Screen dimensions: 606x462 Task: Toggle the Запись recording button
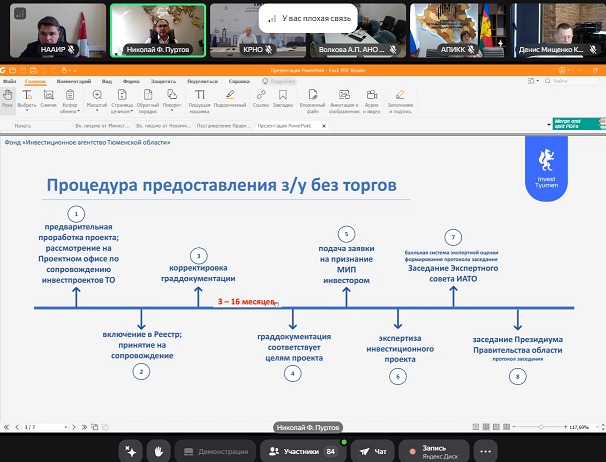pyautogui.click(x=433, y=451)
